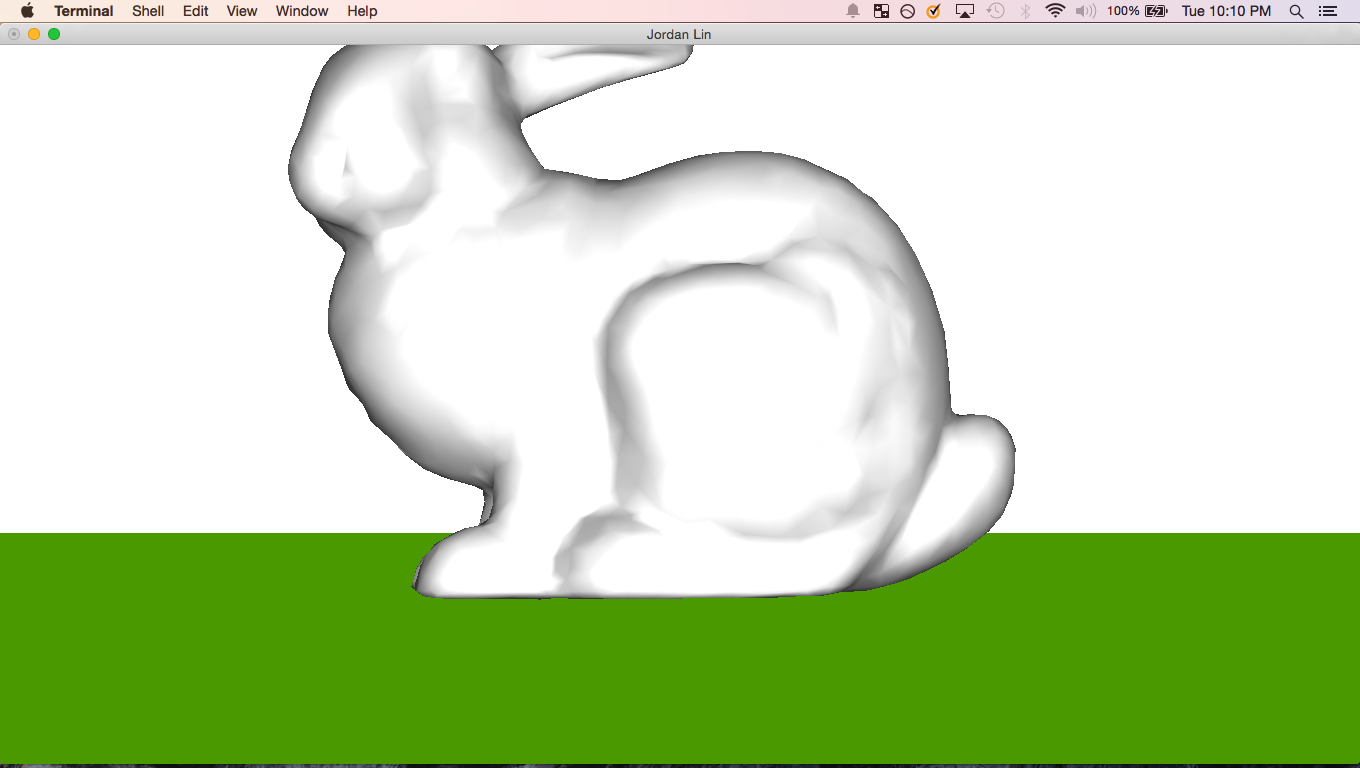
Task: Open the View menu
Action: point(242,11)
